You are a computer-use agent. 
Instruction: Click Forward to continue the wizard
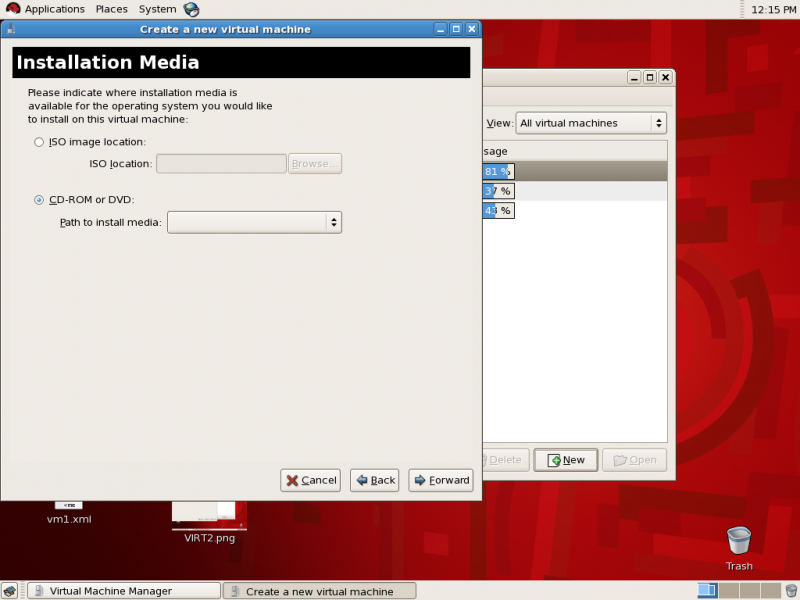click(441, 480)
